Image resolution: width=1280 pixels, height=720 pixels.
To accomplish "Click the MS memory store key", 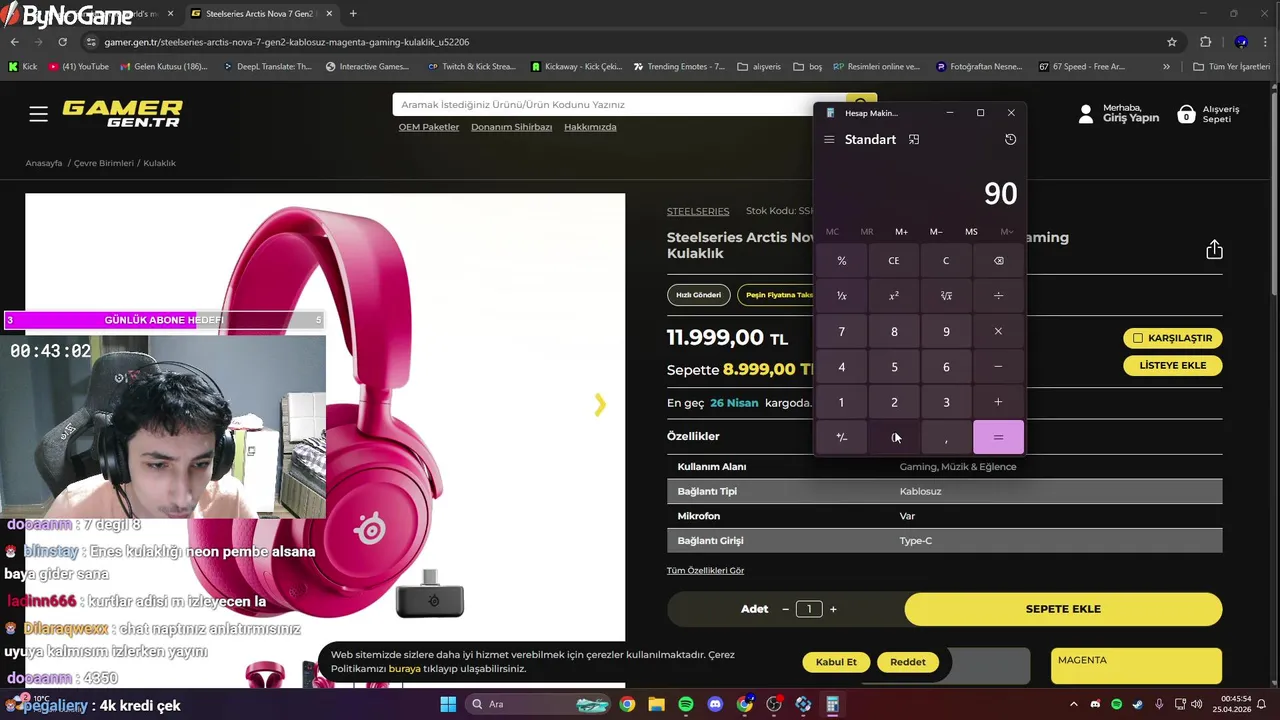I will [971, 232].
